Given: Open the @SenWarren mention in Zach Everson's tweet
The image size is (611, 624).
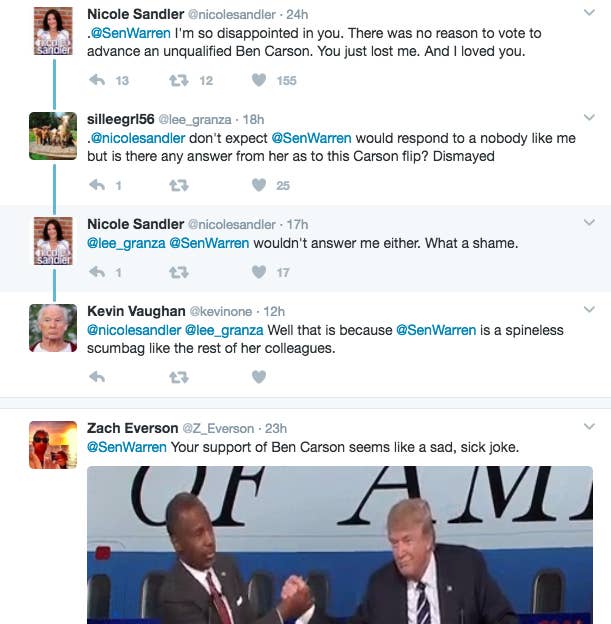Looking at the screenshot, I should [127, 447].
